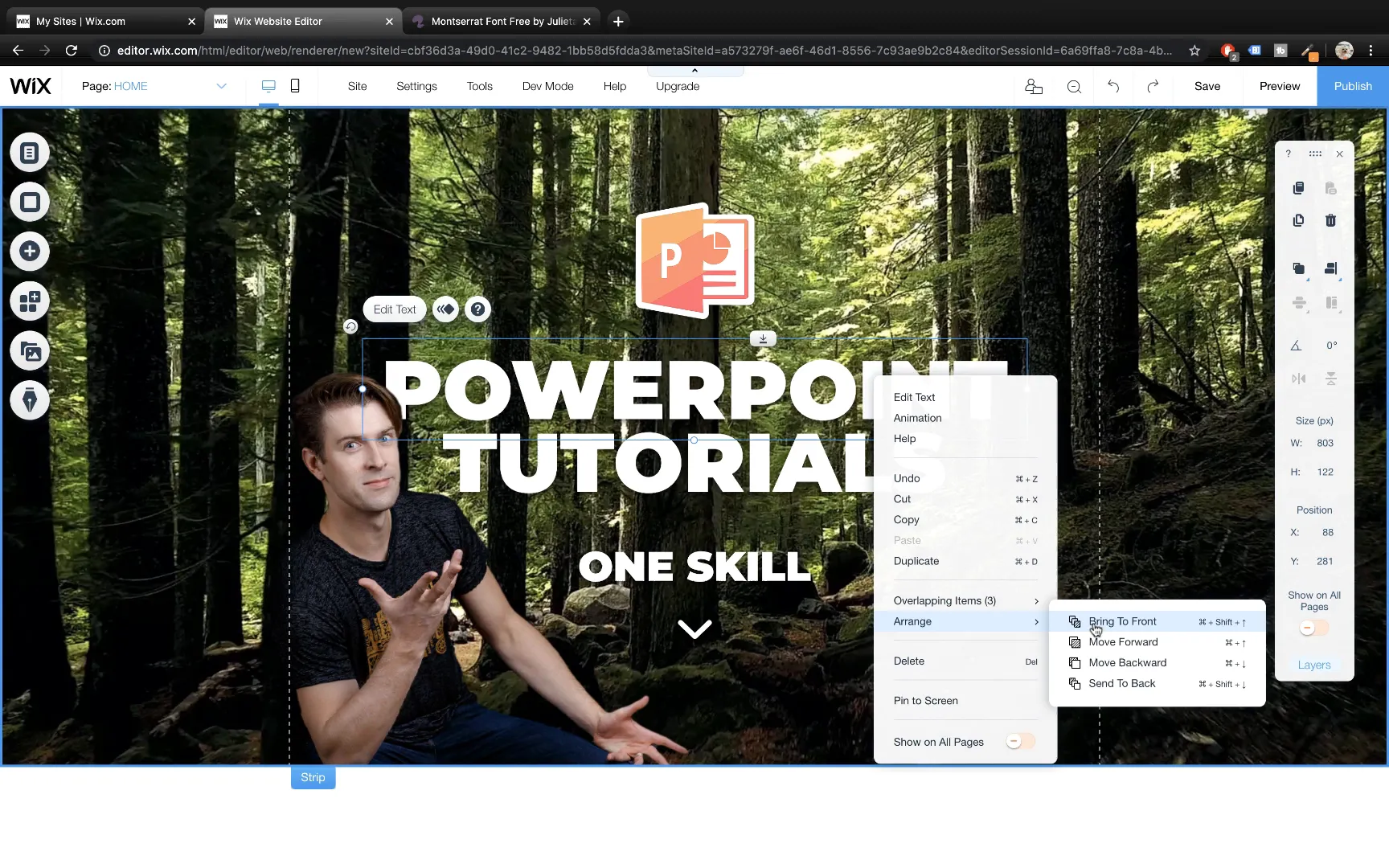
Task: Click the Copy icon in editor toolbar panel
Action: tap(1298, 188)
